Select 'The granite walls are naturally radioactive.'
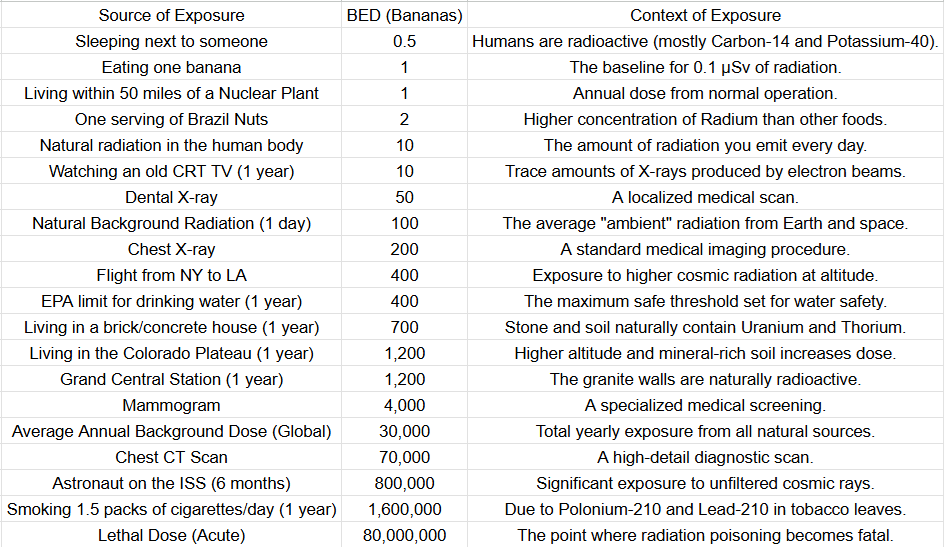This screenshot has width=944, height=547. pyautogui.click(x=705, y=379)
